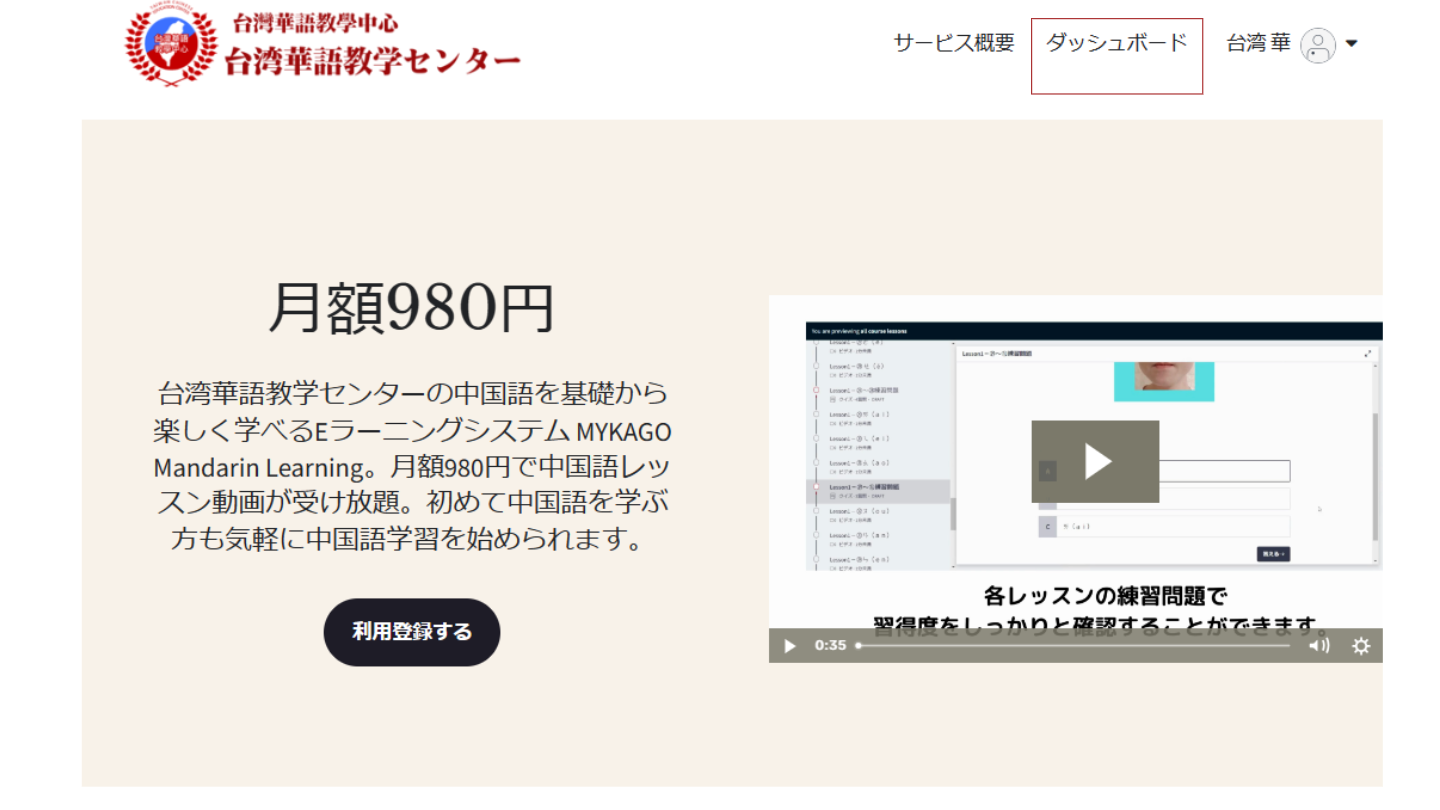Click the MYKAGO Mandarin Learning description paragraph
Image resolution: width=1440 pixels, height=810 pixels.
click(411, 465)
